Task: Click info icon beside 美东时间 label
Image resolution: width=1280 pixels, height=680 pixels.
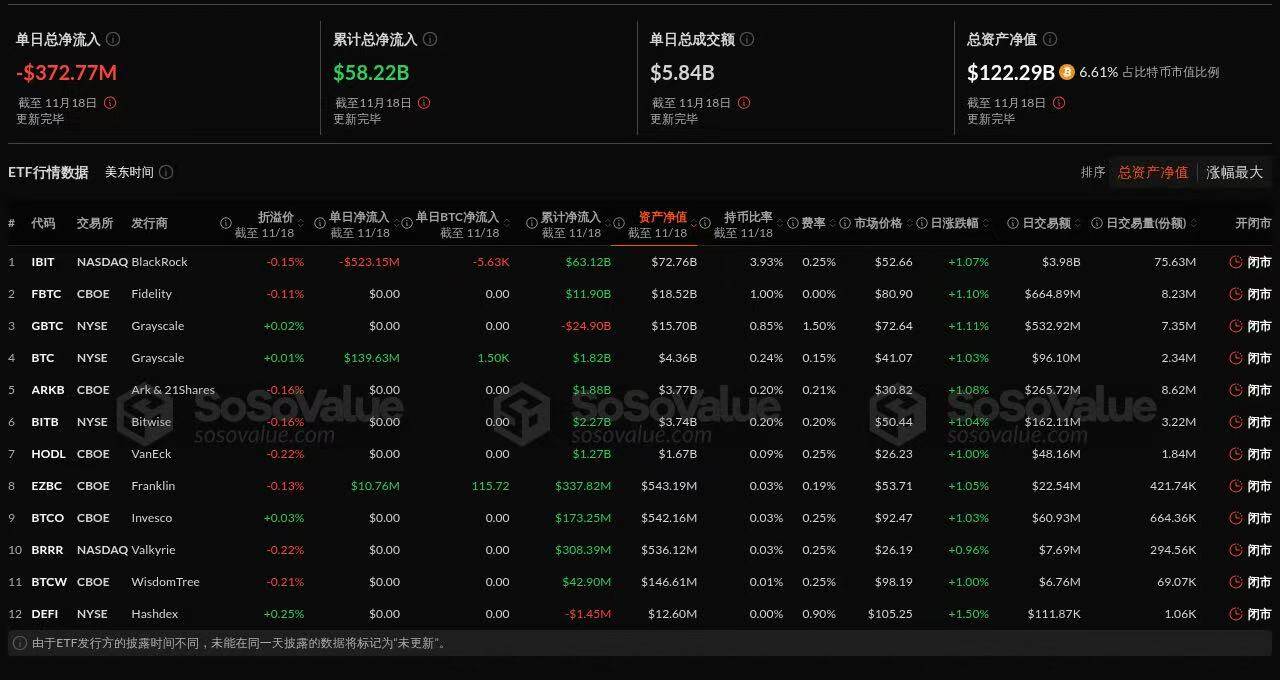Action: [166, 172]
